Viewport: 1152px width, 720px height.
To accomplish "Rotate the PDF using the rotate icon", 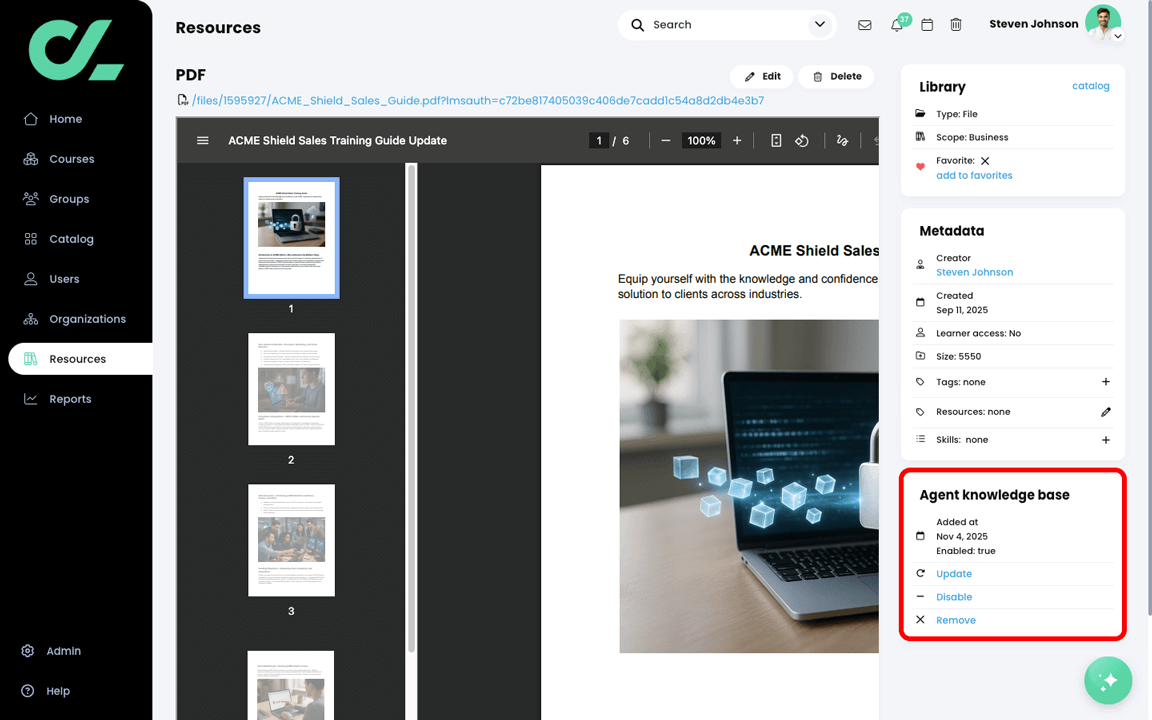I will [802, 141].
